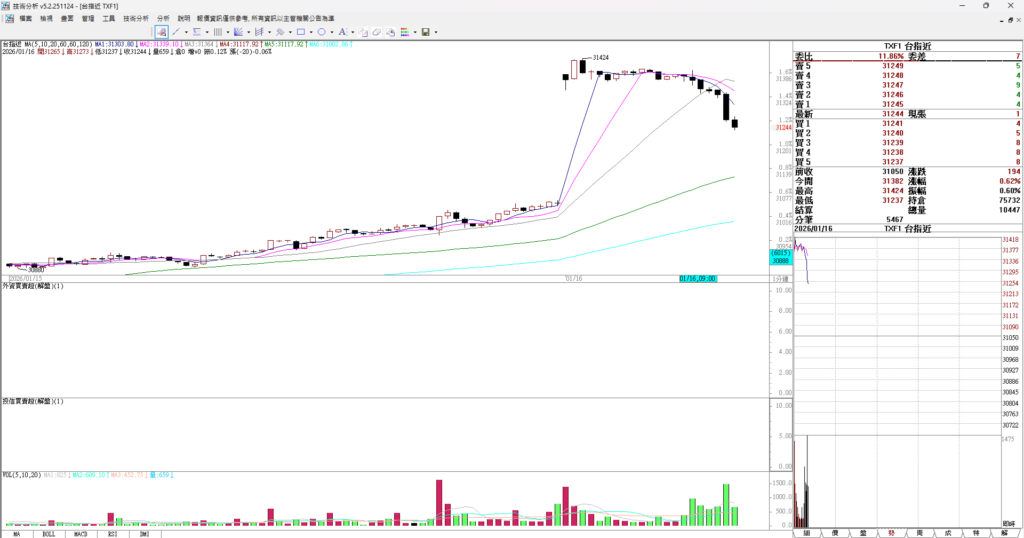Click the 賣1 price 31245 in order book
The height and width of the screenshot is (538, 1024).
[893, 104]
